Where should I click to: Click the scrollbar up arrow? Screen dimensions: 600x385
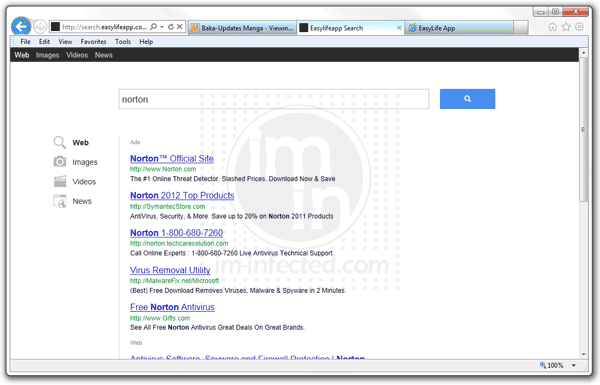(583, 52)
